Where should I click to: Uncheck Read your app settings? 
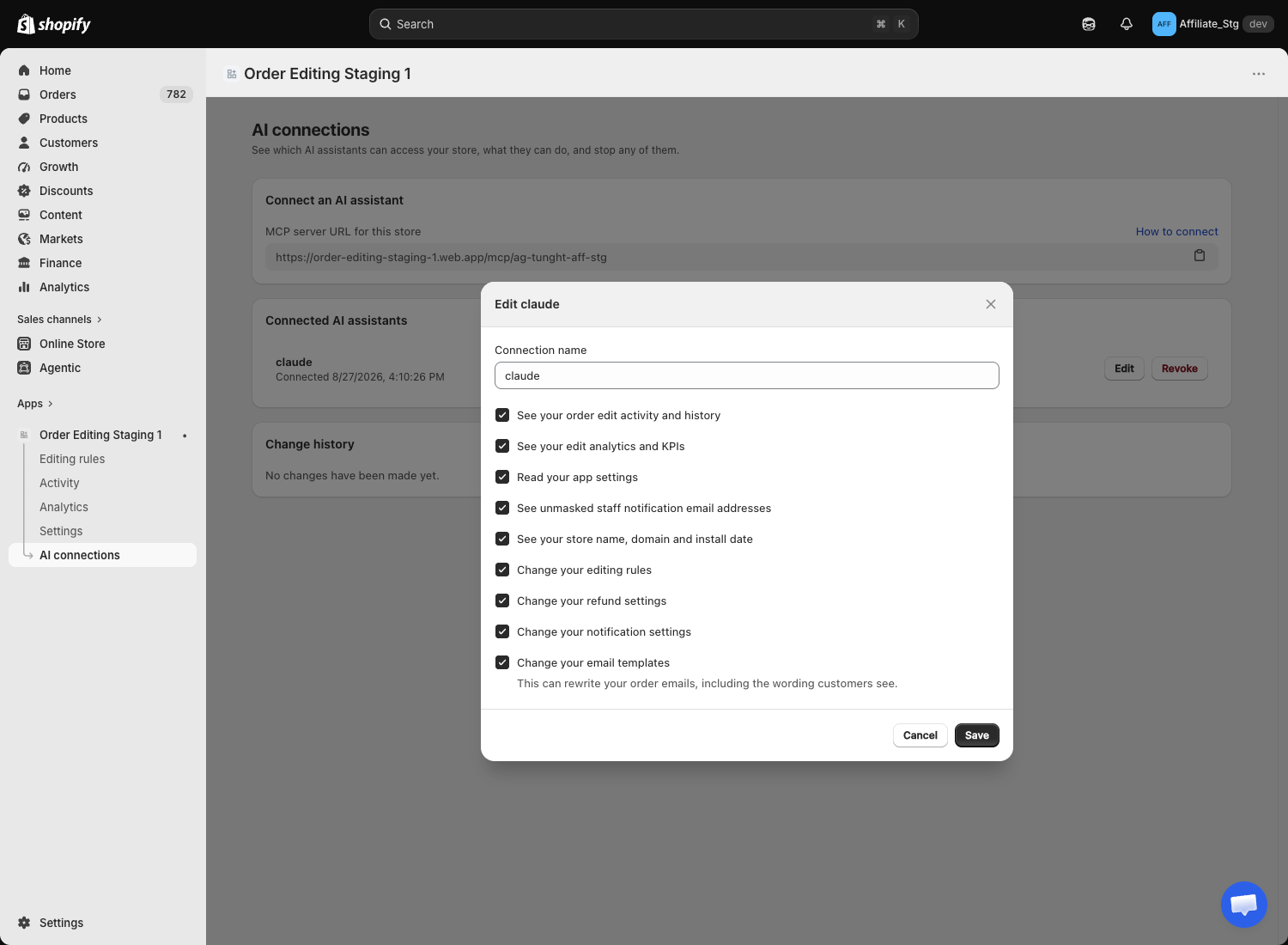[502, 477]
